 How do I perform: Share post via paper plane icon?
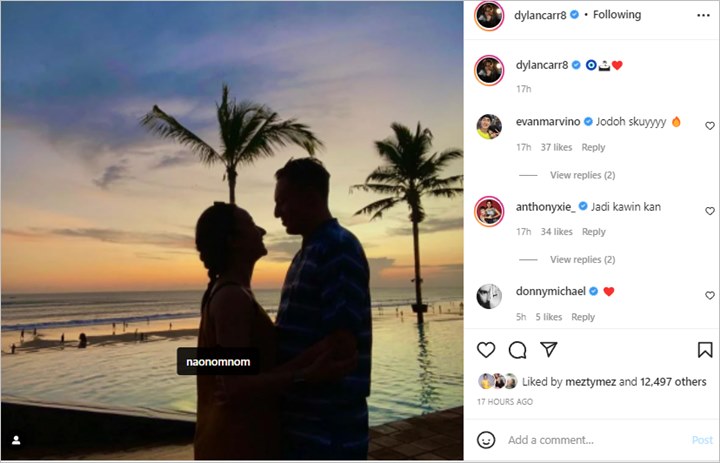pos(549,350)
